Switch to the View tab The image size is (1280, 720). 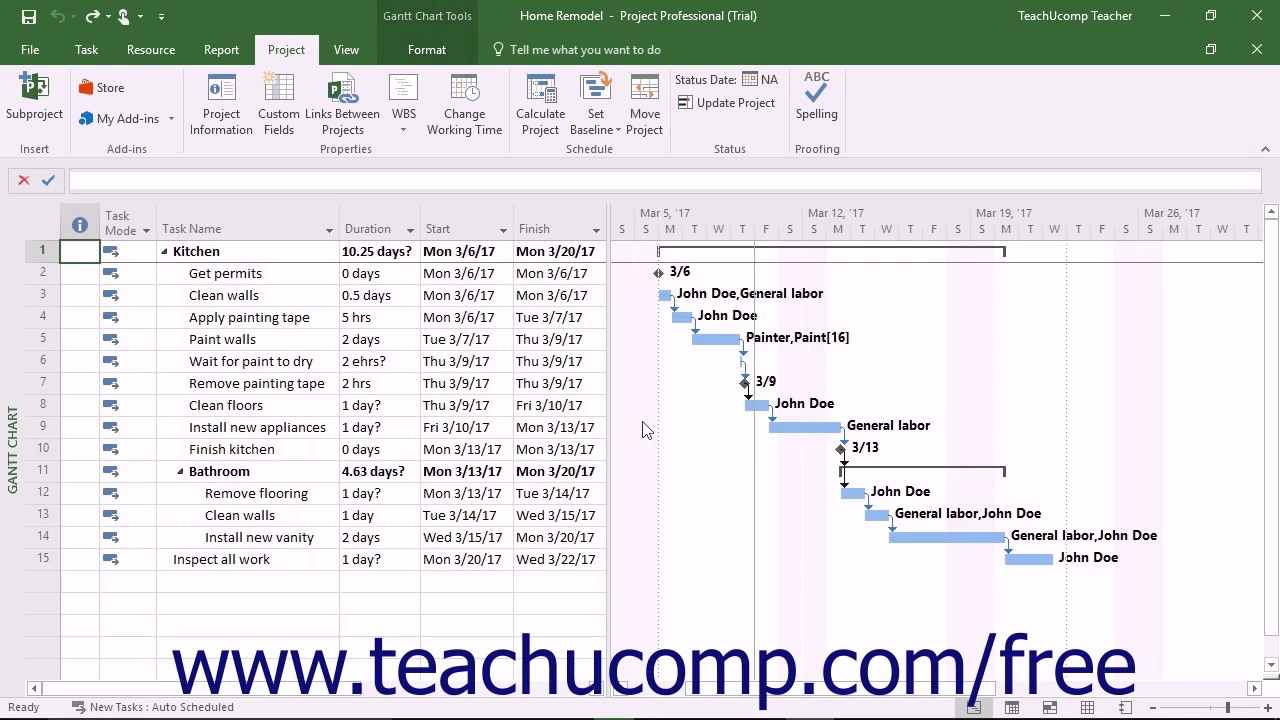(x=346, y=50)
